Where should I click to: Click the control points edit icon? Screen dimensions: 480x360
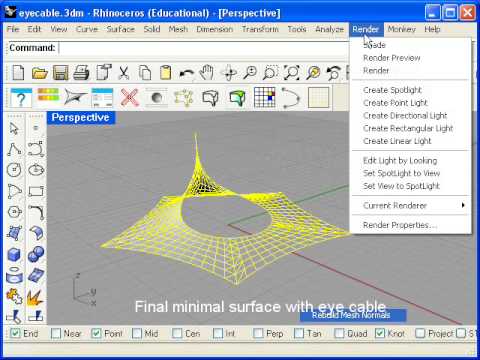[184, 97]
